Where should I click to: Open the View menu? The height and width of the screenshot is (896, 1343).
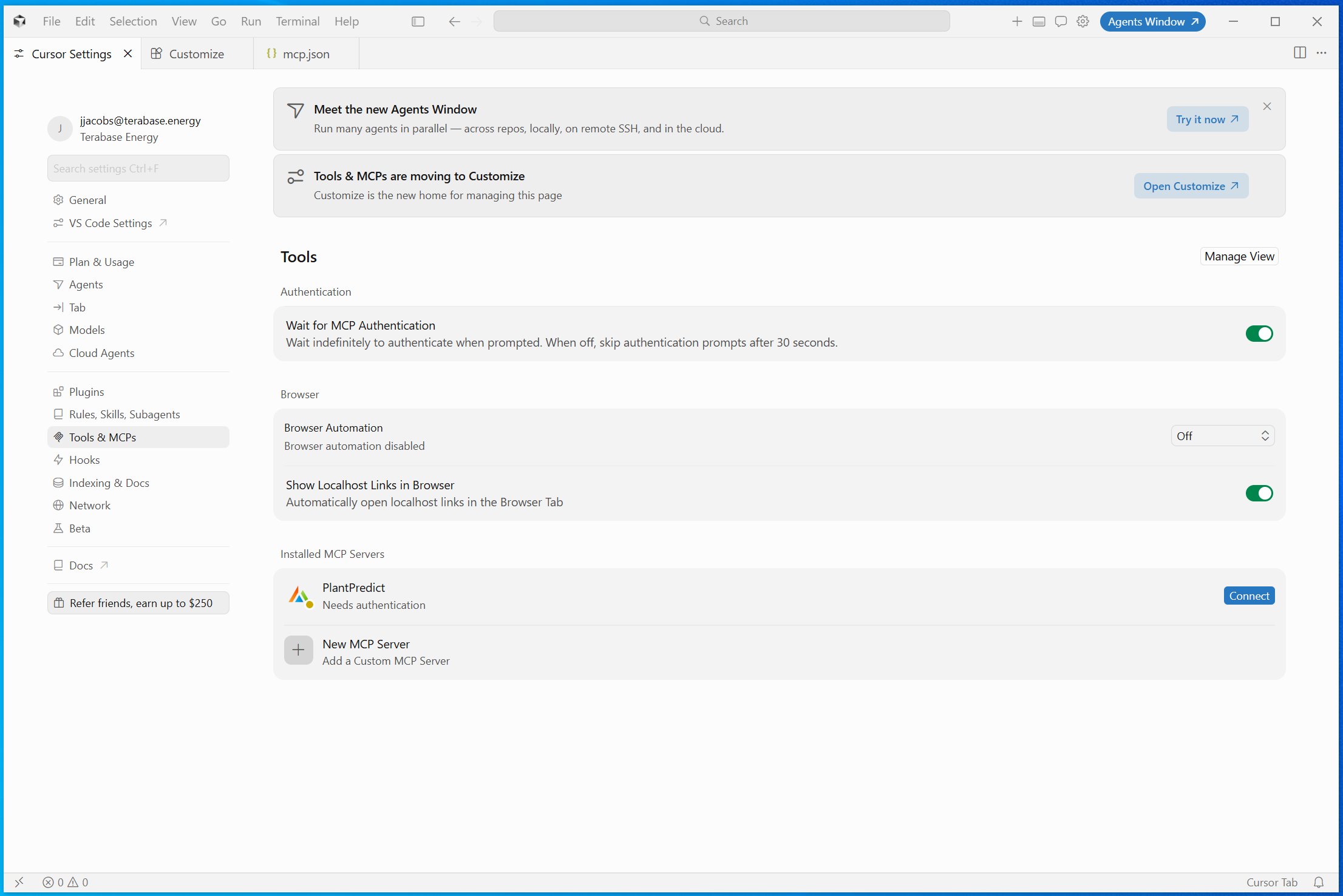click(184, 21)
